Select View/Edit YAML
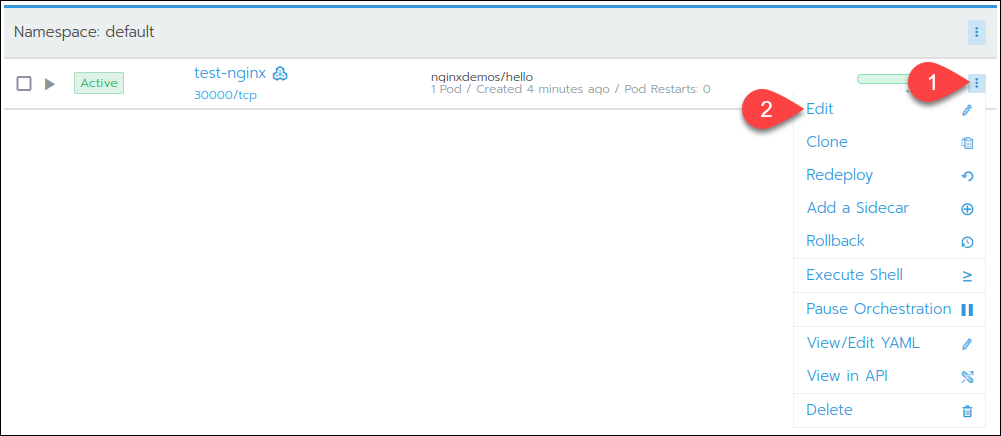Screen dimensions: 1001x436 pyautogui.click(x=863, y=343)
